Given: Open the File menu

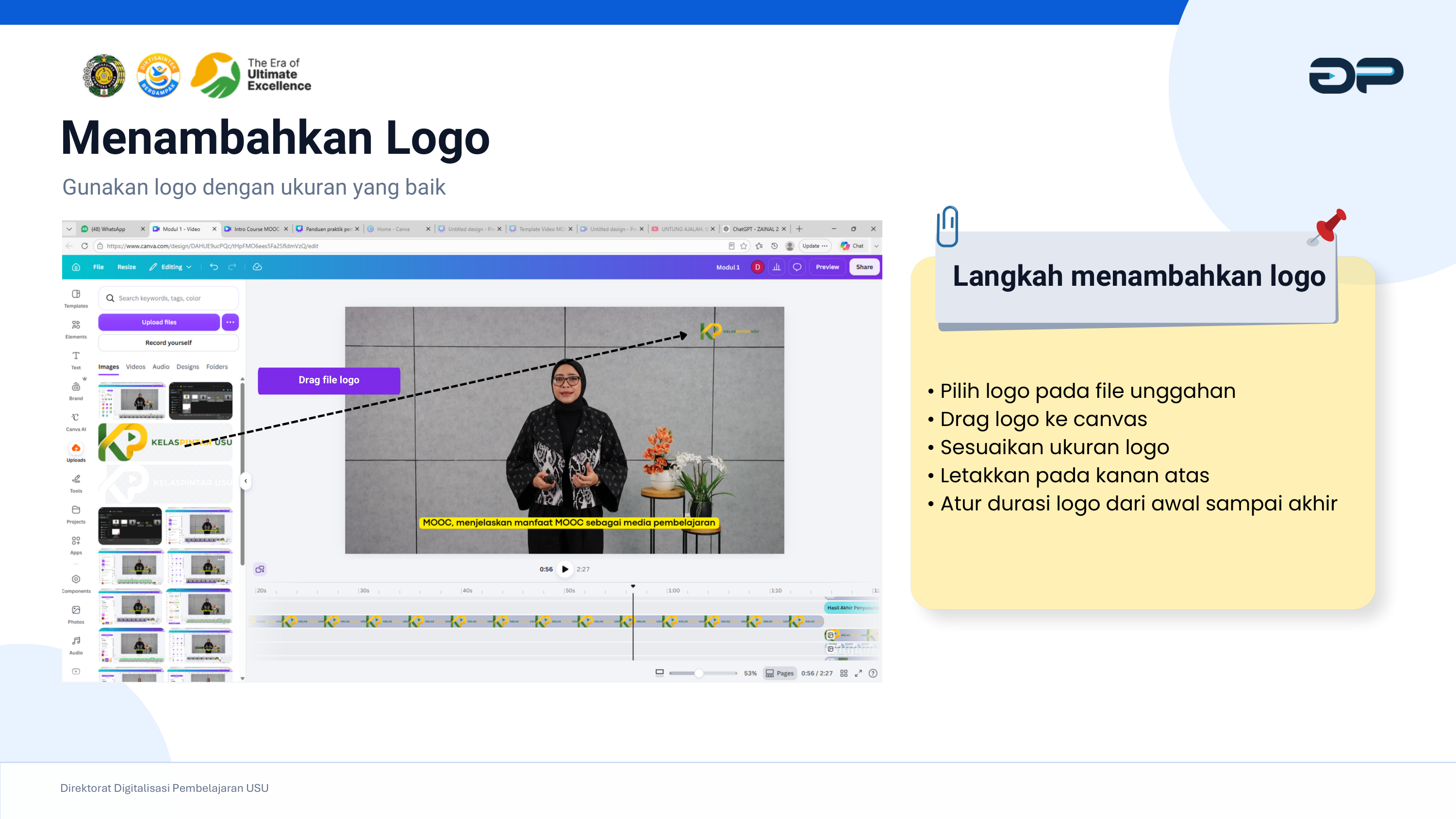Looking at the screenshot, I should coord(99,267).
